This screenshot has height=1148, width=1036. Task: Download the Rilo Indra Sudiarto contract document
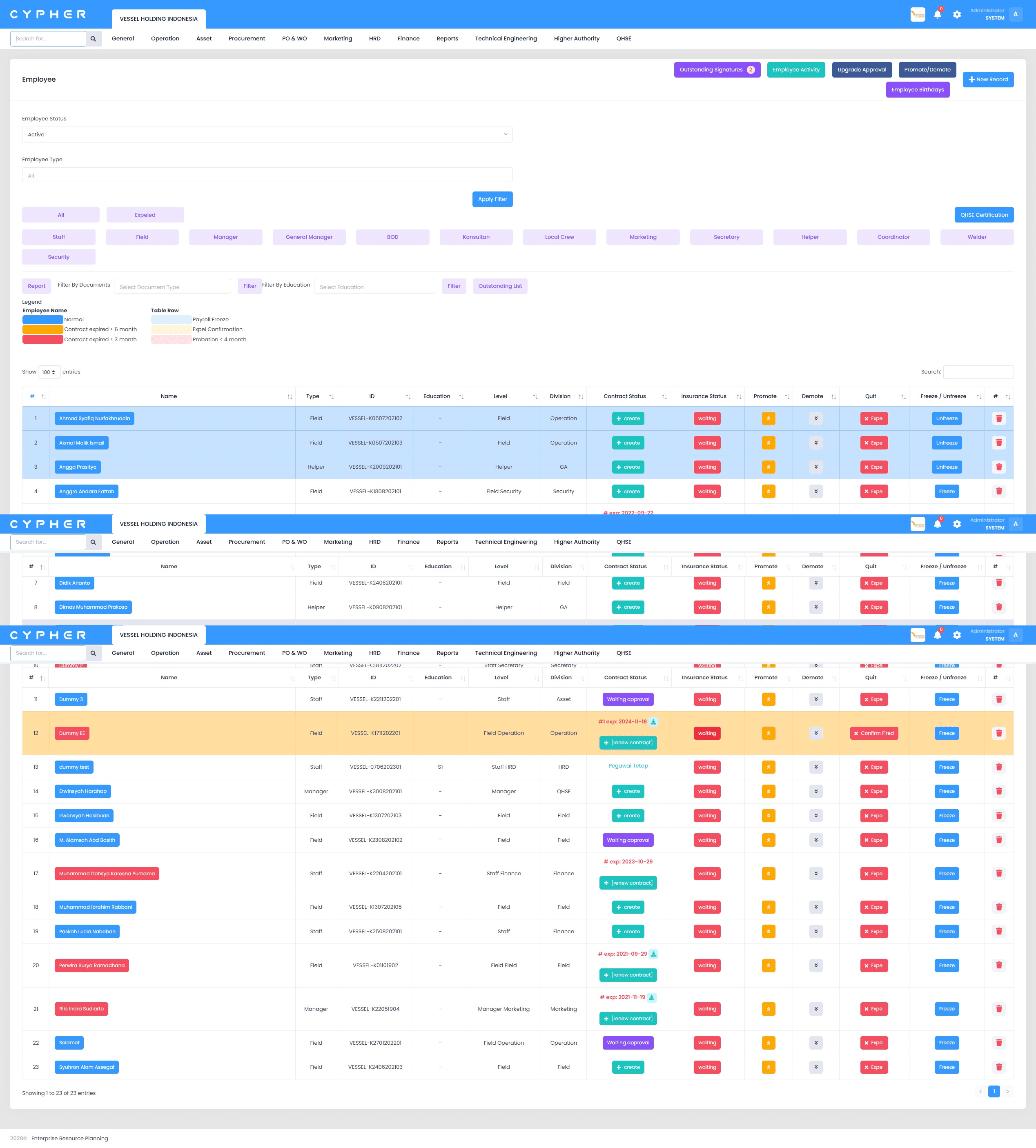point(652,997)
